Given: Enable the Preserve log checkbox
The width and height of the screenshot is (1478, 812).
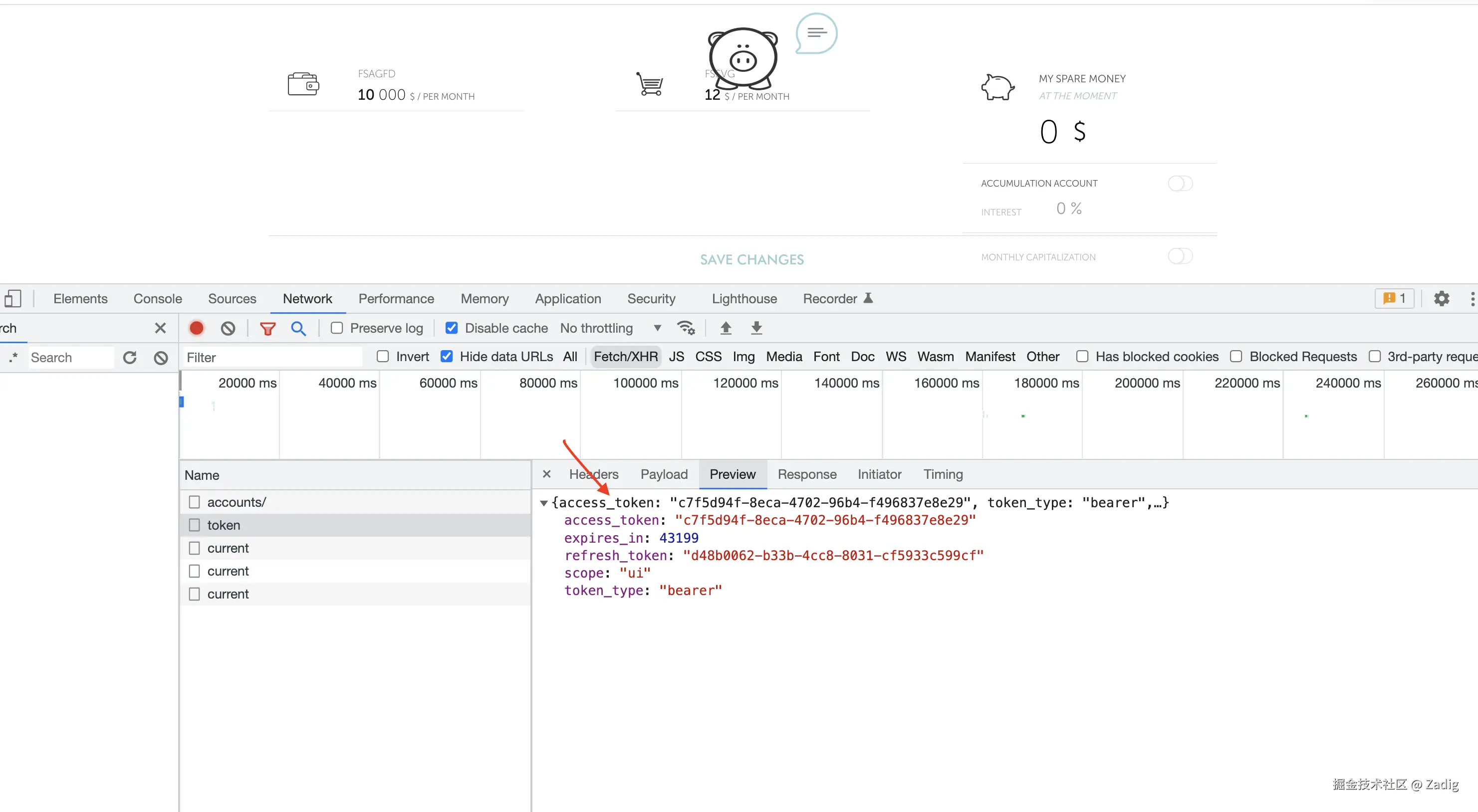Looking at the screenshot, I should [337, 328].
